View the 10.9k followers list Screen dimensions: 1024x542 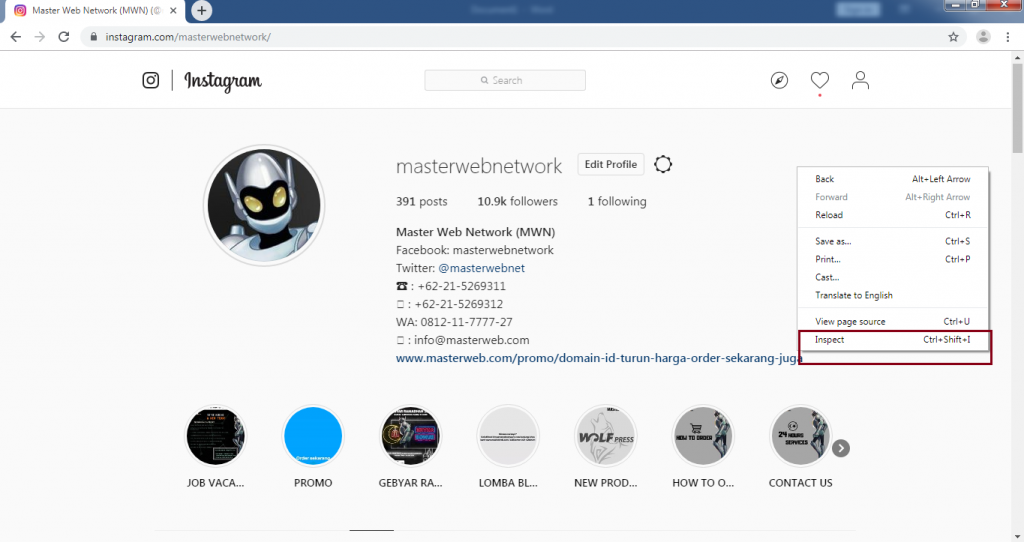517,201
